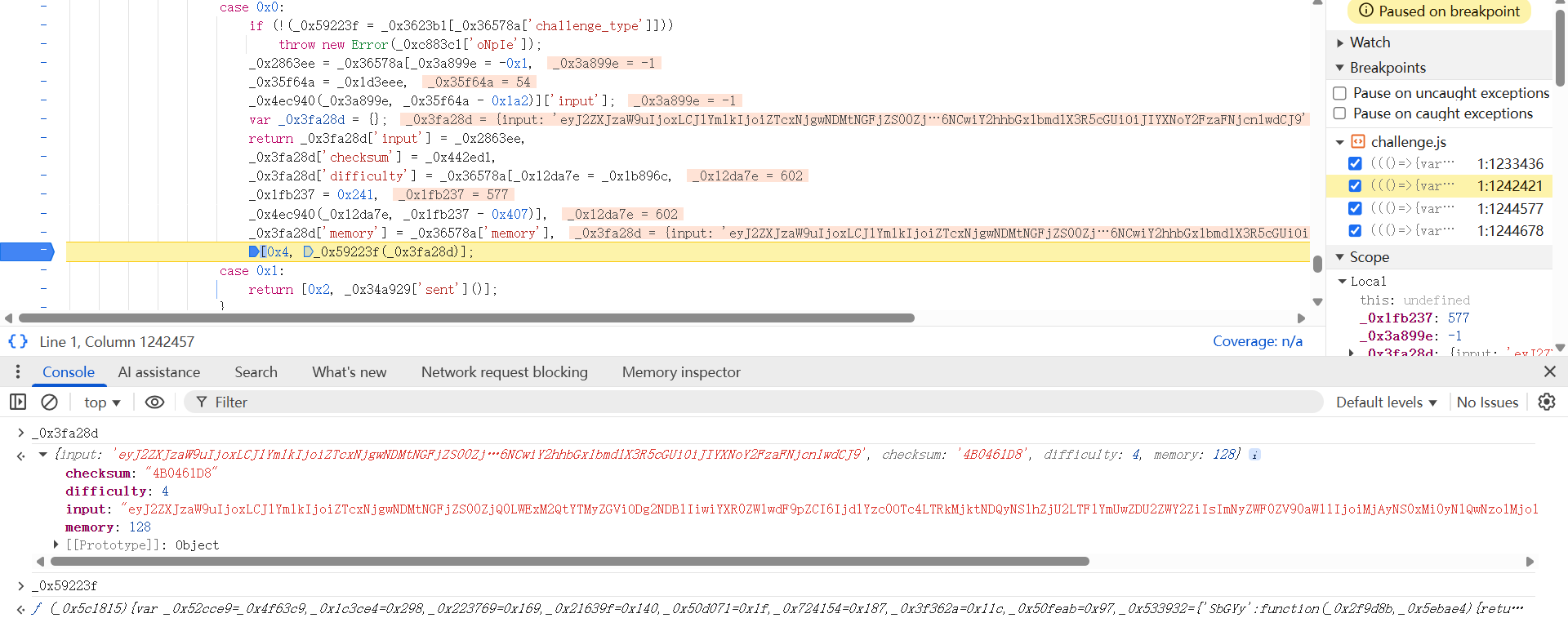The image size is (1568, 618).
Task: Click the object info badge icon
Action: [x=1254, y=455]
